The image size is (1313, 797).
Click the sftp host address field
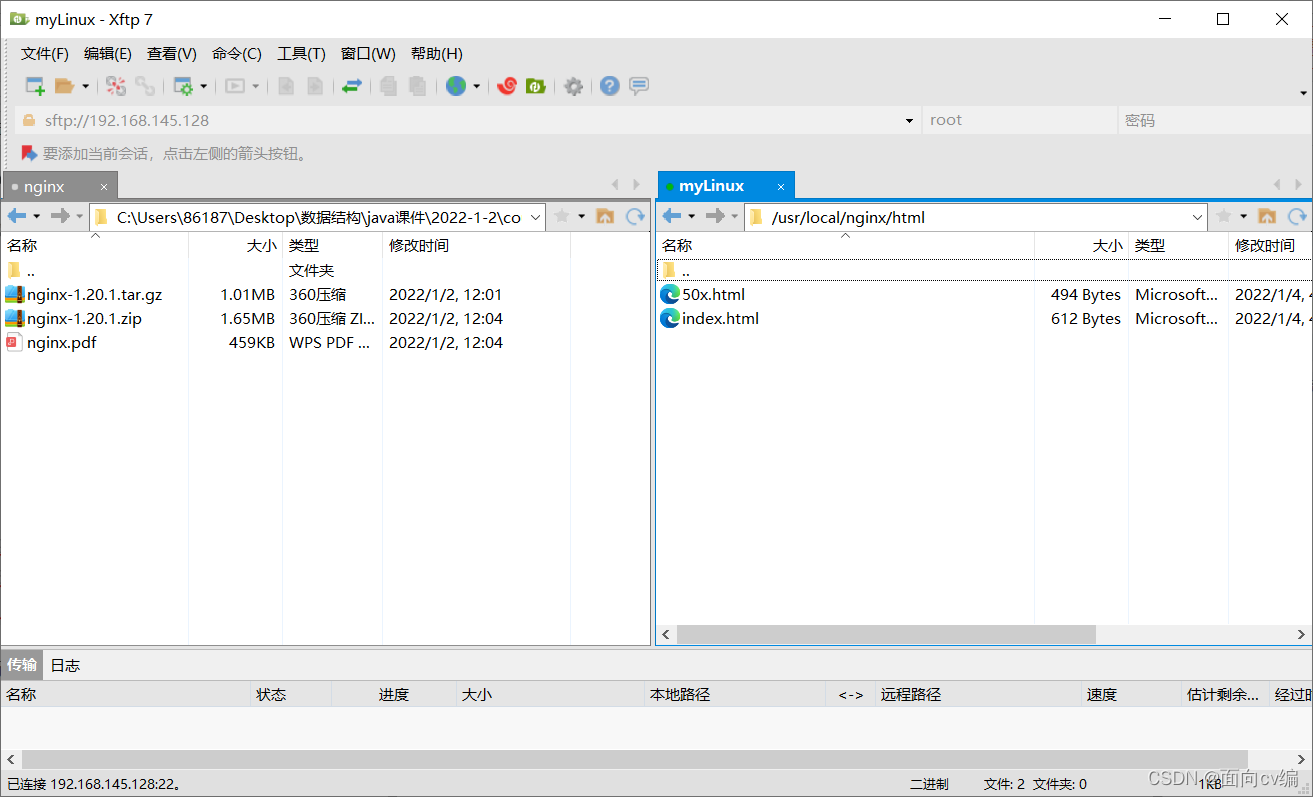point(470,121)
